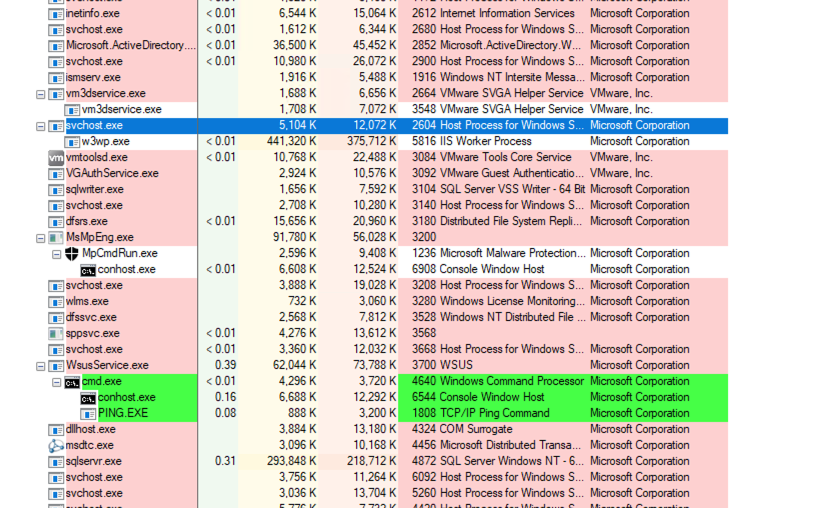Click '3084 VMware Tools Core Service' description
Viewport: 822px width, 508px height.
(491, 157)
